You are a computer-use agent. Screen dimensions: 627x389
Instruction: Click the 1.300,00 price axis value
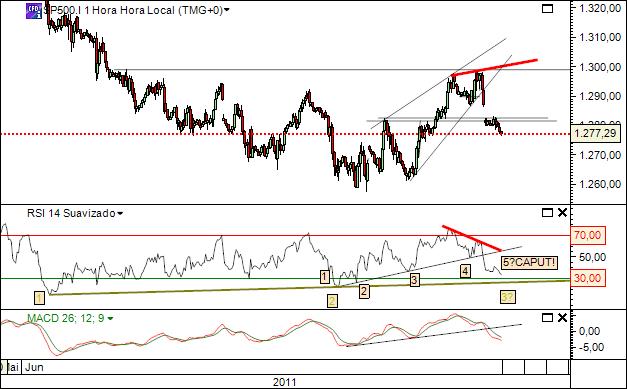pyautogui.click(x=599, y=66)
